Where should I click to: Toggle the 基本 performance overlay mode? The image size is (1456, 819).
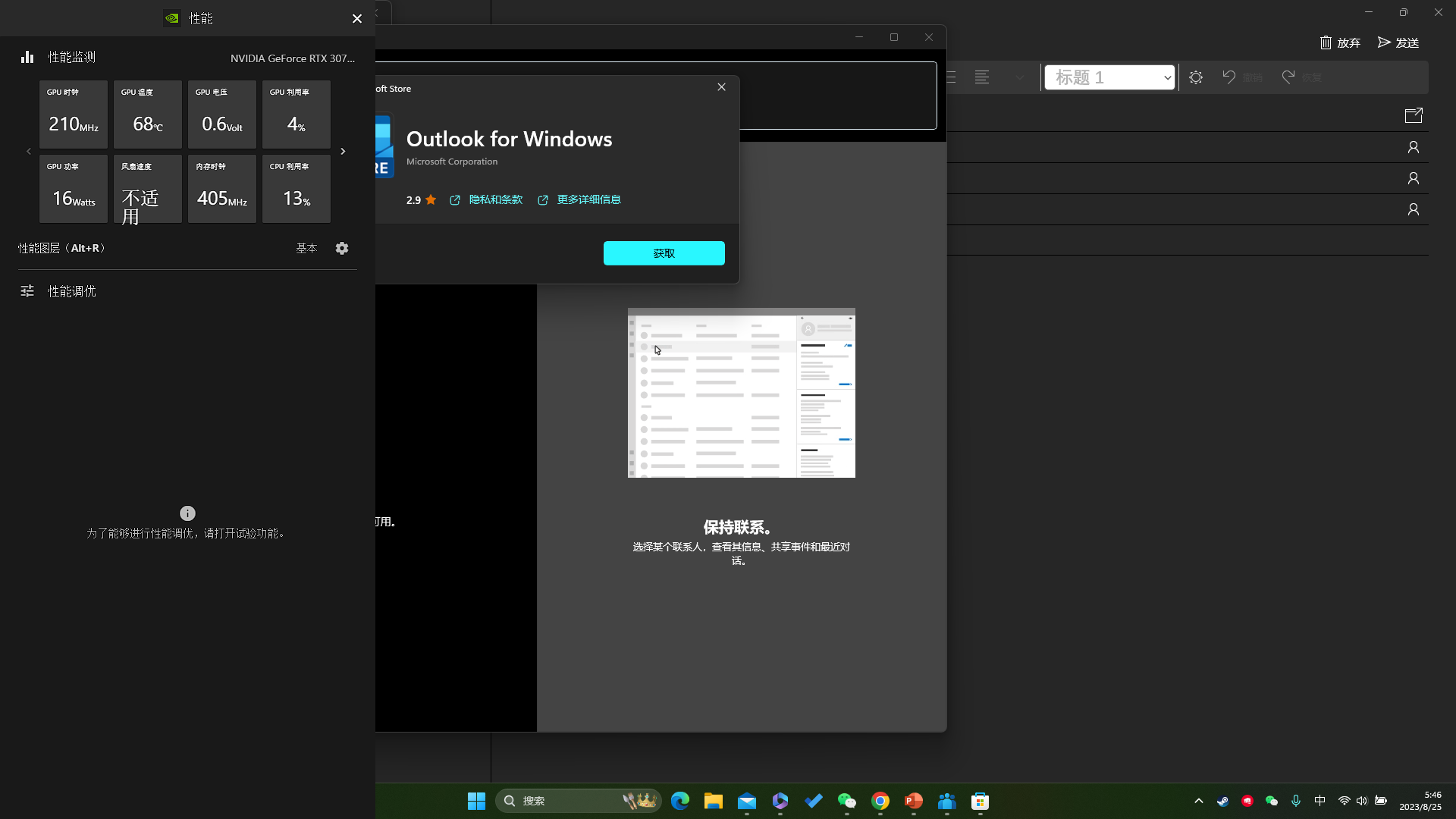[x=306, y=249]
